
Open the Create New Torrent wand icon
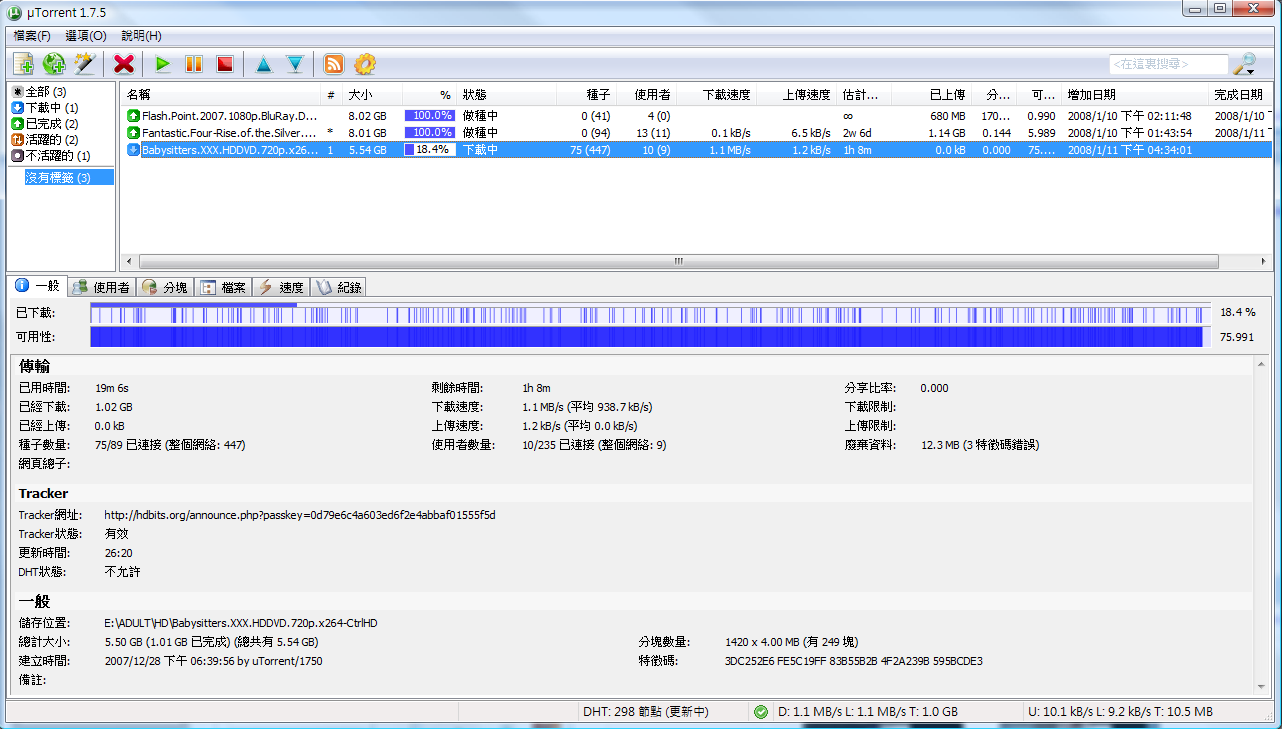coord(85,64)
